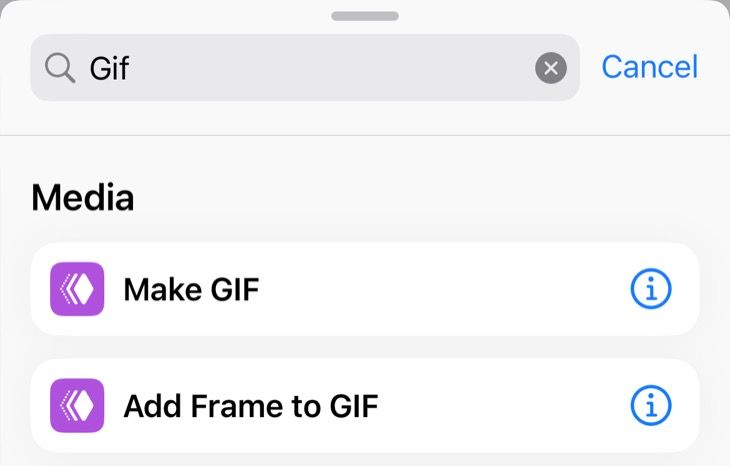Show info for Add Frame to GIF
The image size is (730, 466).
tap(651, 405)
